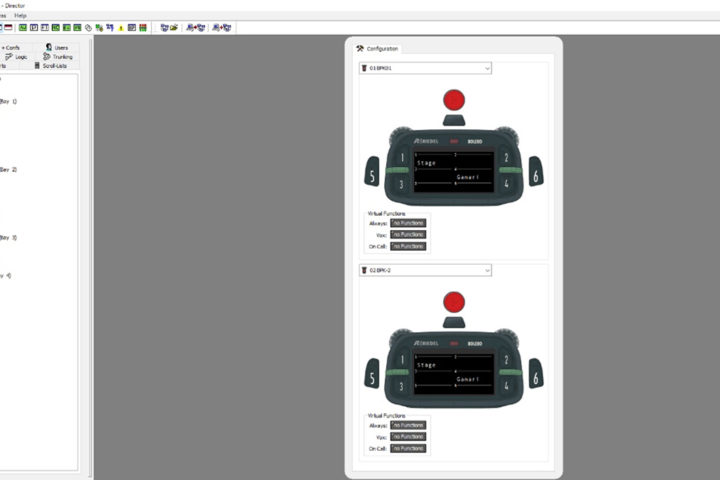Select the Configuration tab

click(377, 48)
